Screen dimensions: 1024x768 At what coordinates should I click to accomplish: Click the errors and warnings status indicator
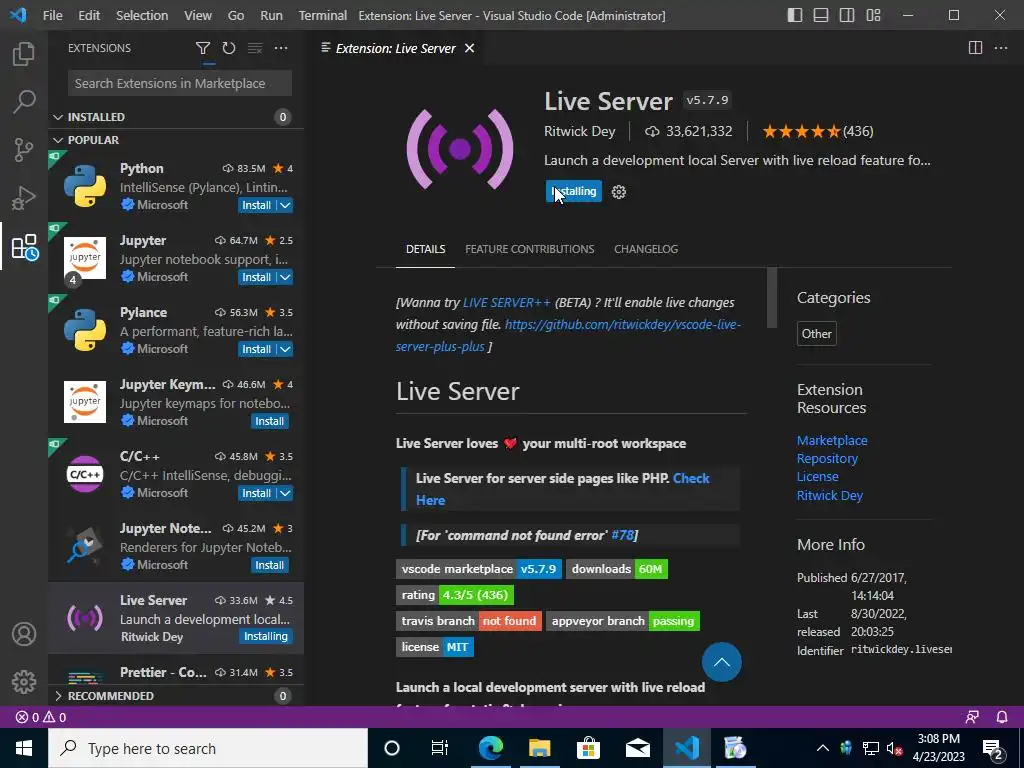[41, 717]
